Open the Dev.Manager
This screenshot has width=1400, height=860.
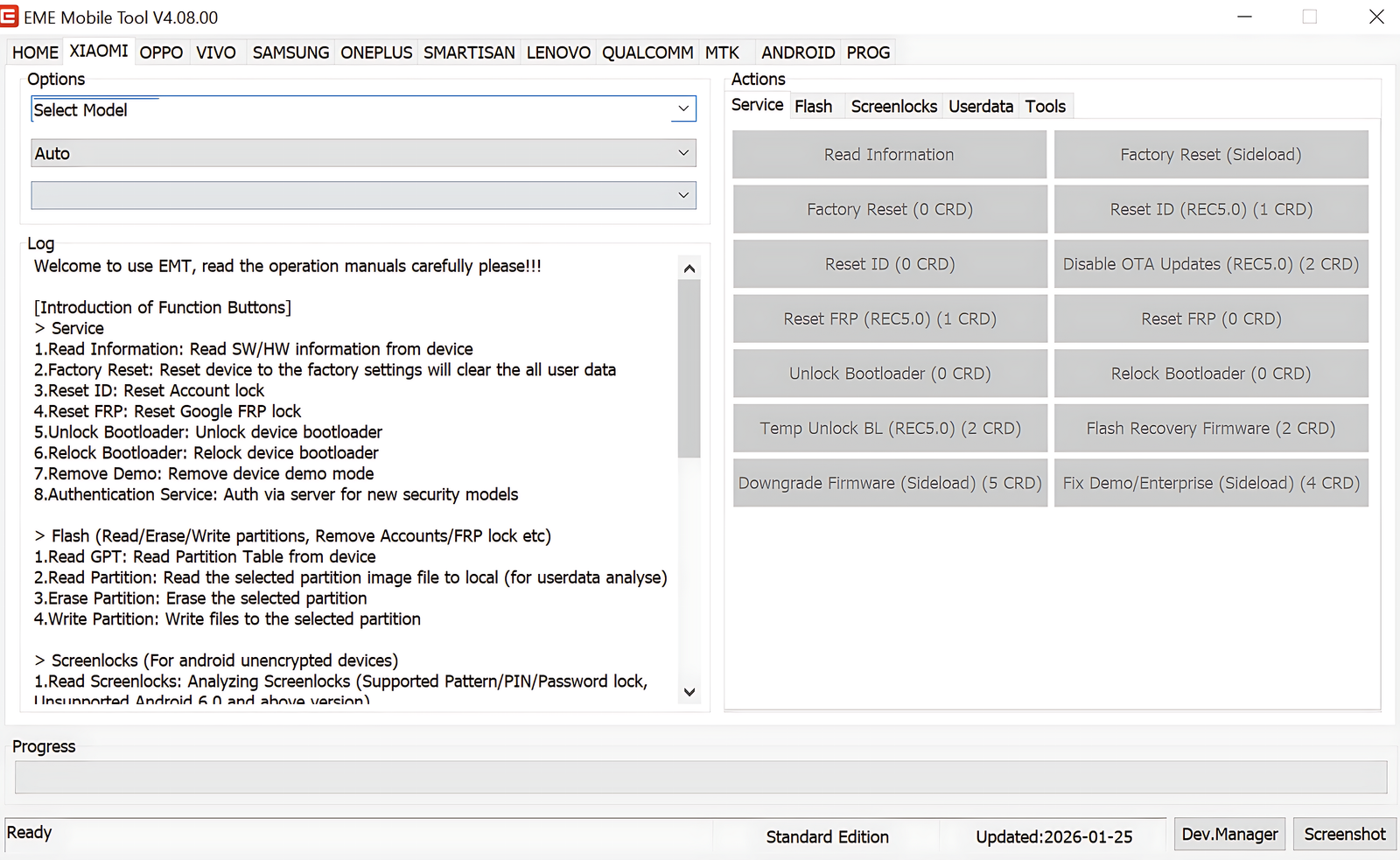tap(1228, 833)
